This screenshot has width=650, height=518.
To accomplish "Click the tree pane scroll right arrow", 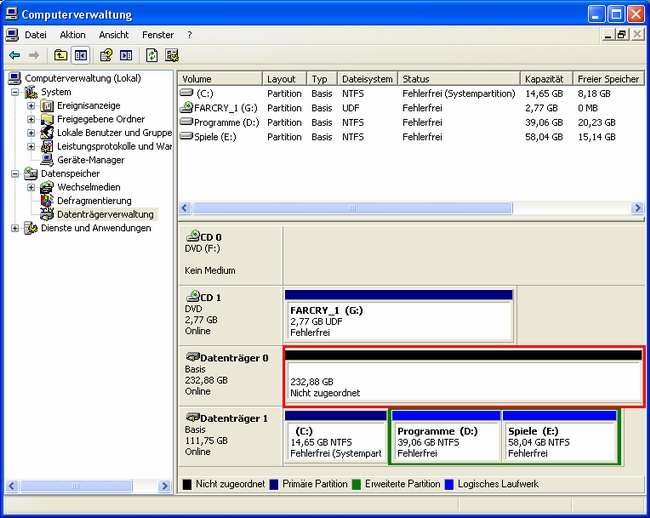I will coord(165,486).
